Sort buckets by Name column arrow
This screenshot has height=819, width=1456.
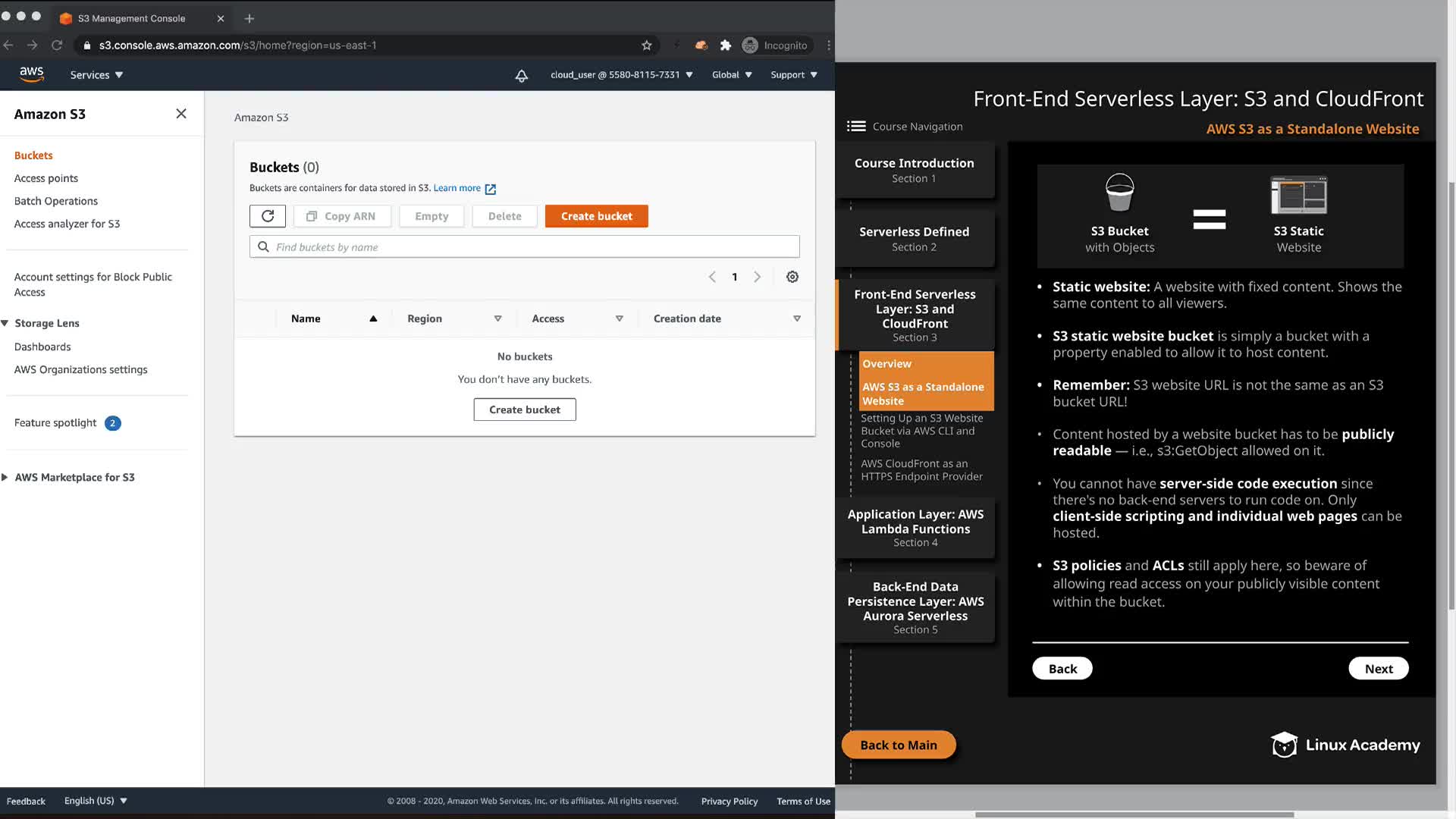373,318
